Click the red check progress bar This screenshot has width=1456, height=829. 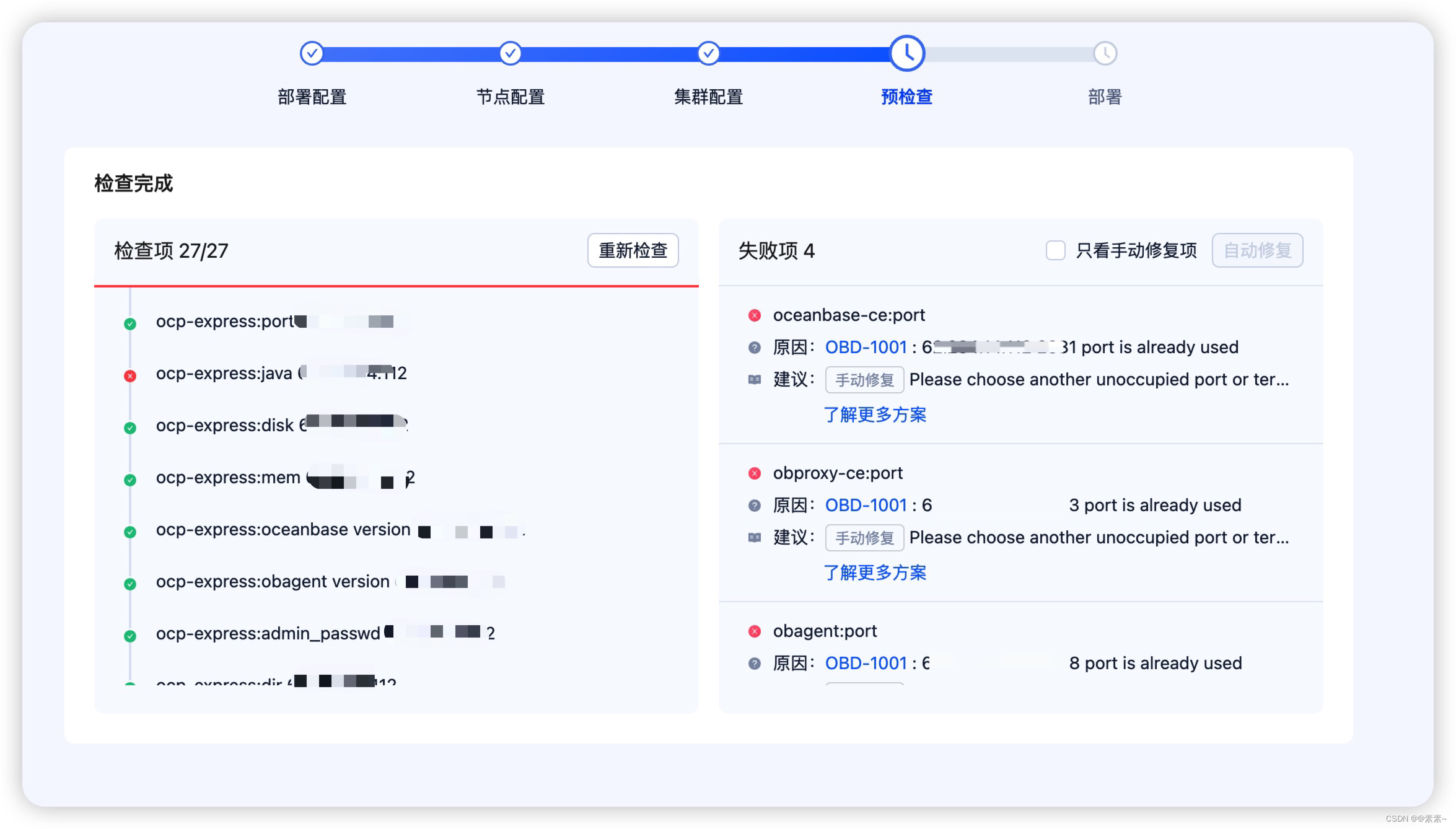click(x=397, y=286)
